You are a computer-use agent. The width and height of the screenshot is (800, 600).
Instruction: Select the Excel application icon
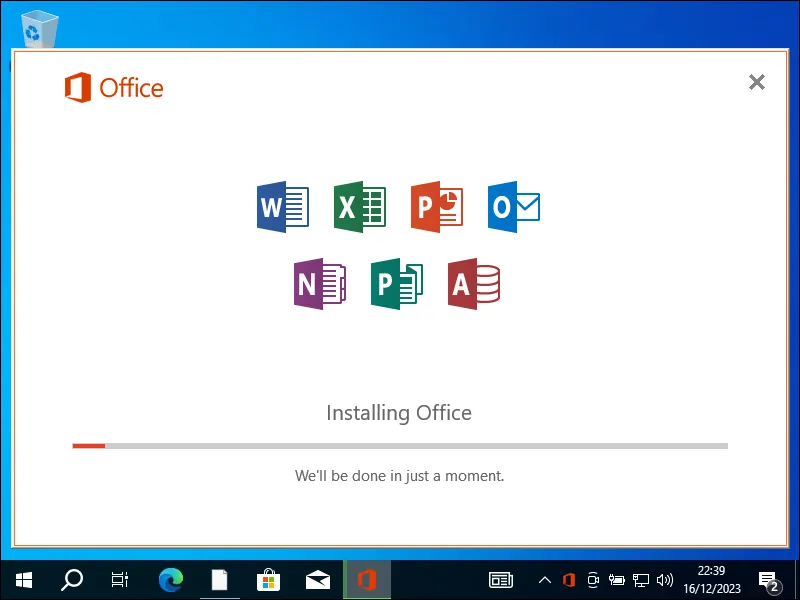[360, 207]
